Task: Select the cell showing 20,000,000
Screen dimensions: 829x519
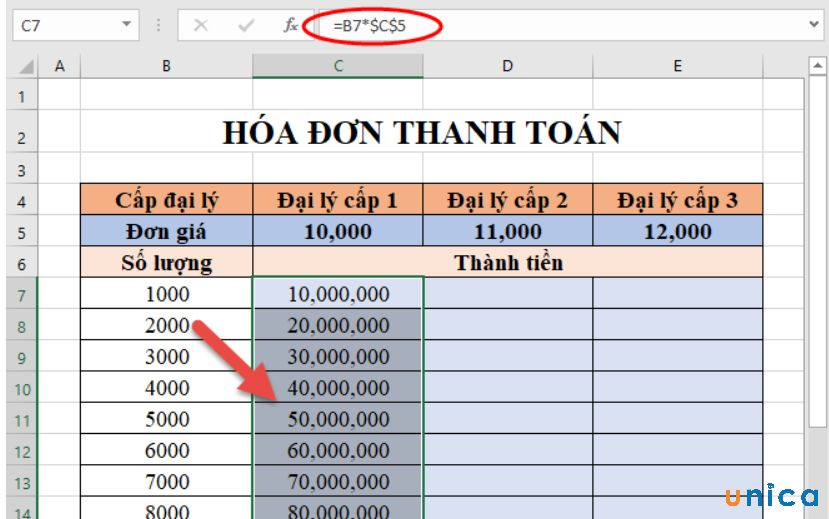Action: 338,325
